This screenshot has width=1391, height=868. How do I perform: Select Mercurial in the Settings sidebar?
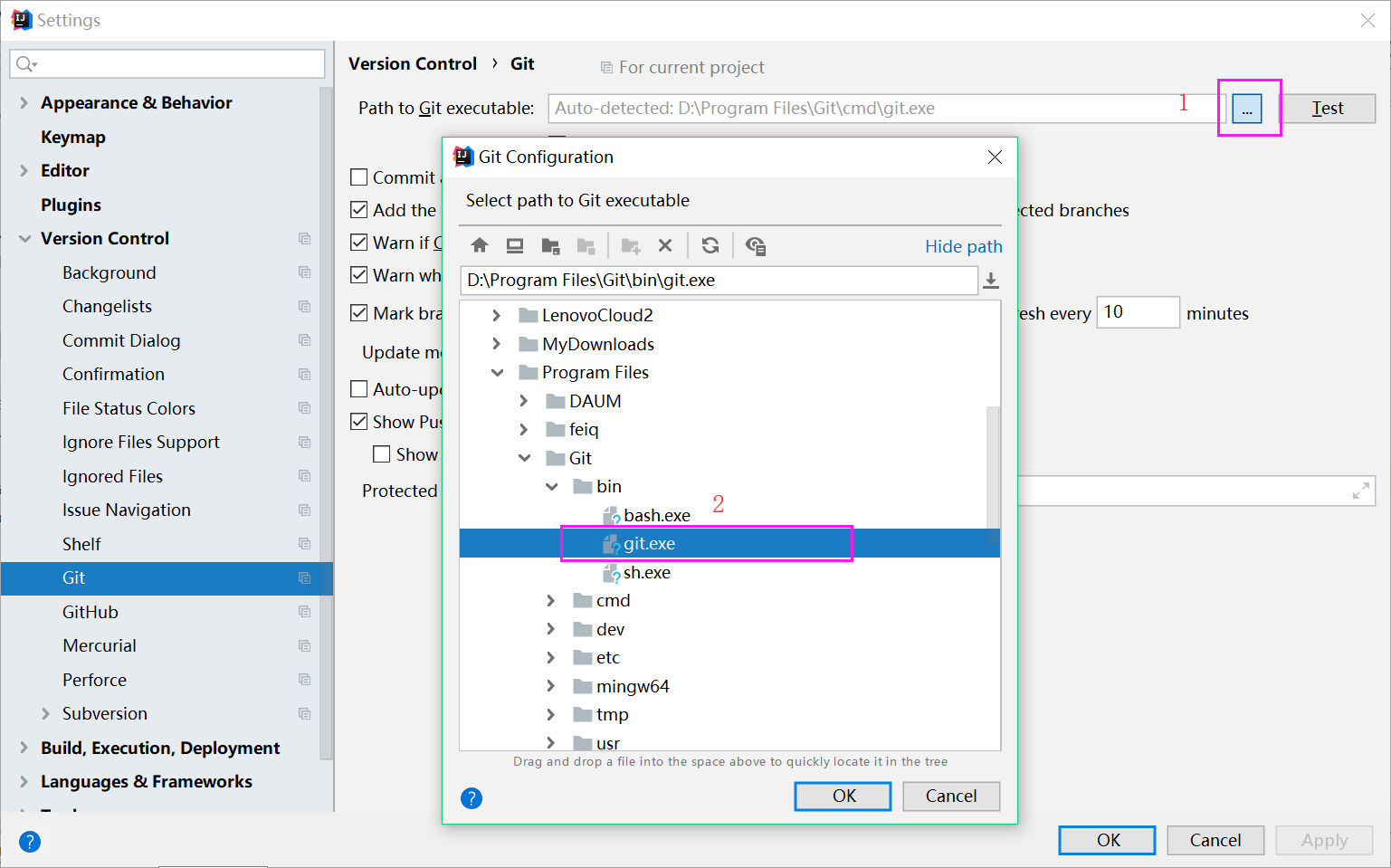(x=100, y=645)
